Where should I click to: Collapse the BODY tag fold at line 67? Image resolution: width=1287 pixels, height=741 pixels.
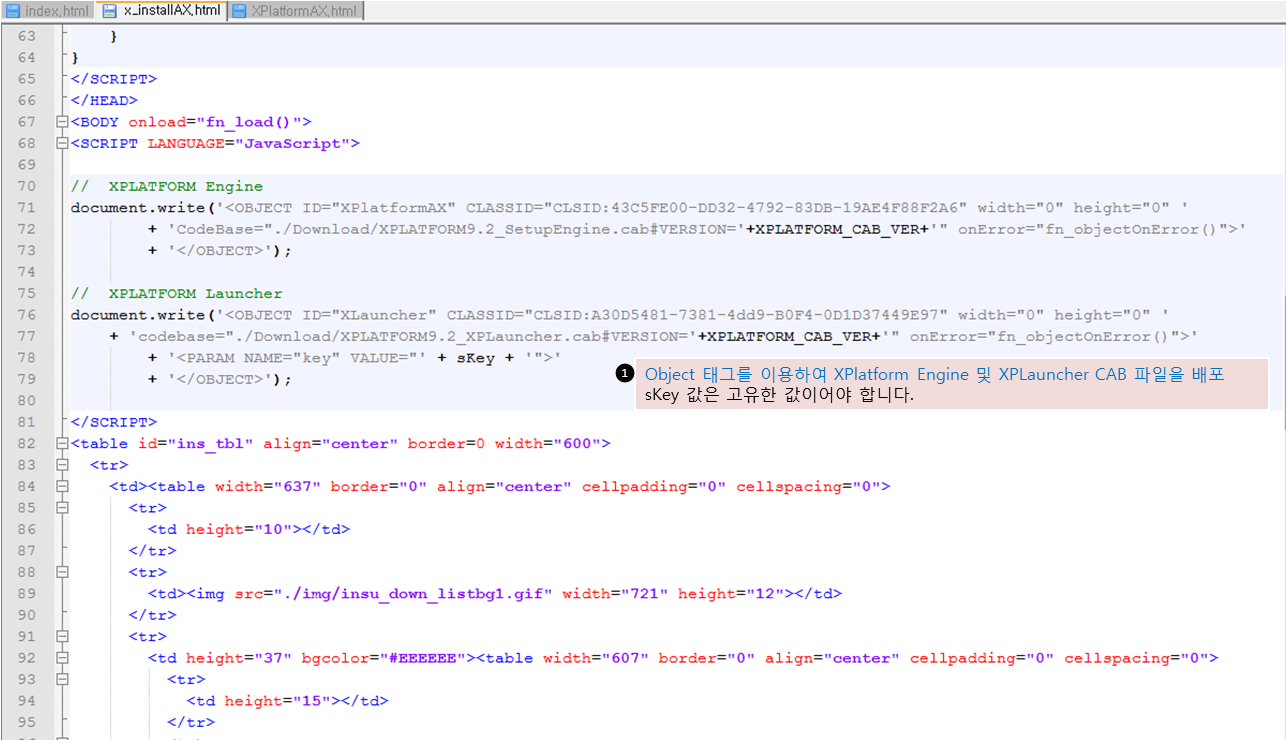tap(64, 122)
